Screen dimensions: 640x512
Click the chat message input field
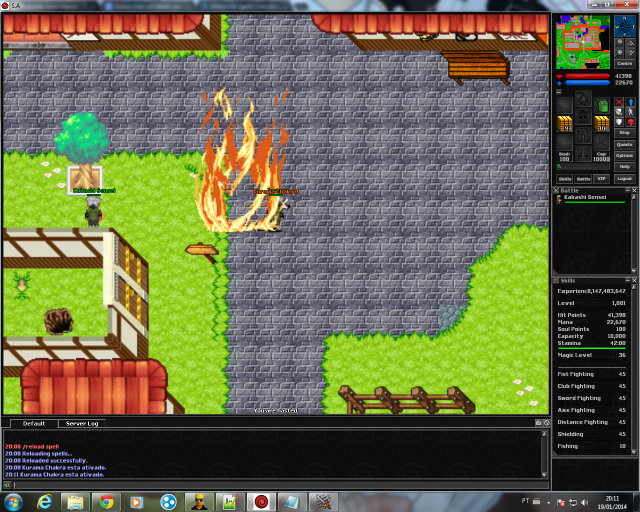click(x=280, y=485)
